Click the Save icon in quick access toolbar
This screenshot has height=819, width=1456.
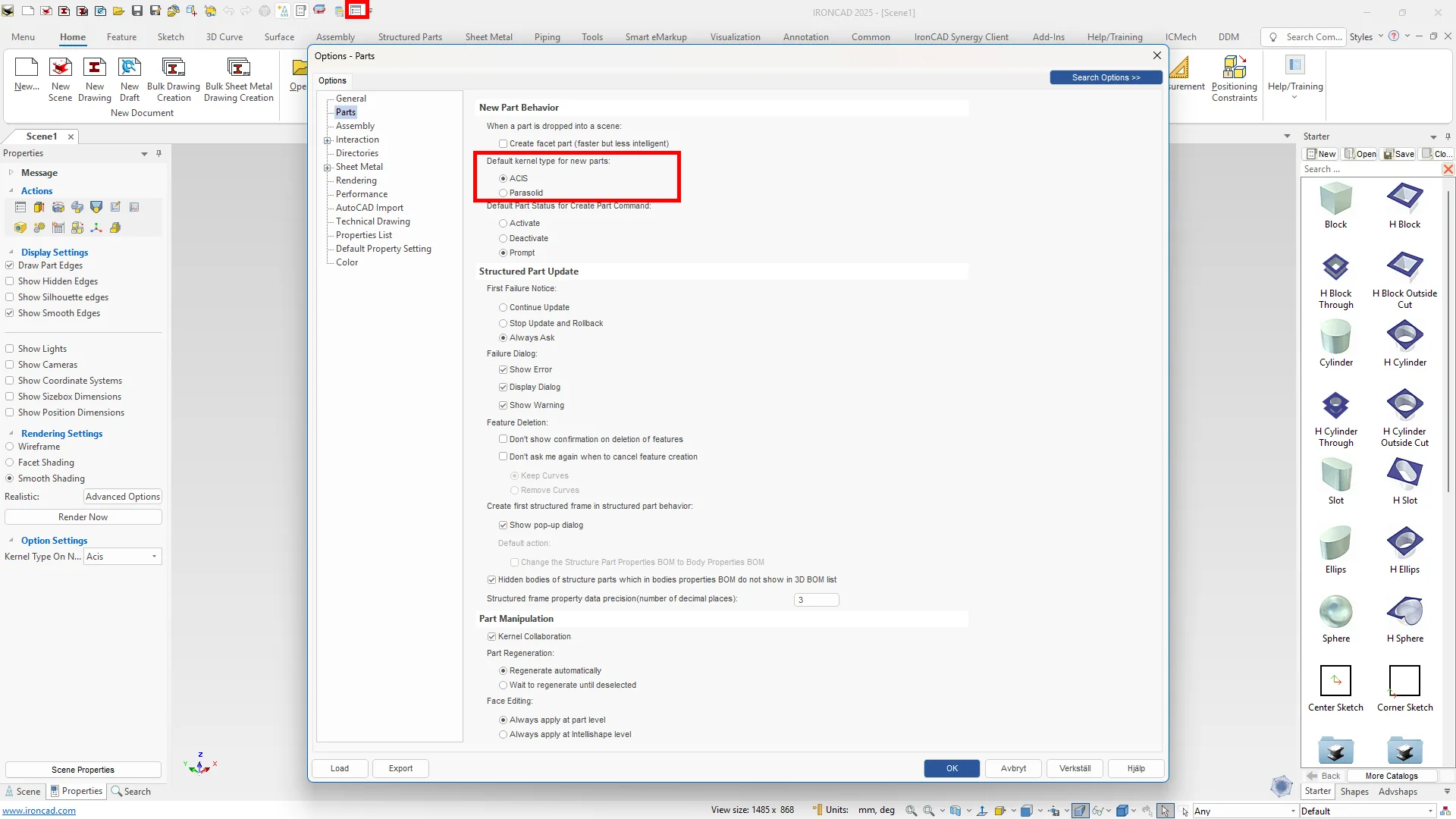137,11
